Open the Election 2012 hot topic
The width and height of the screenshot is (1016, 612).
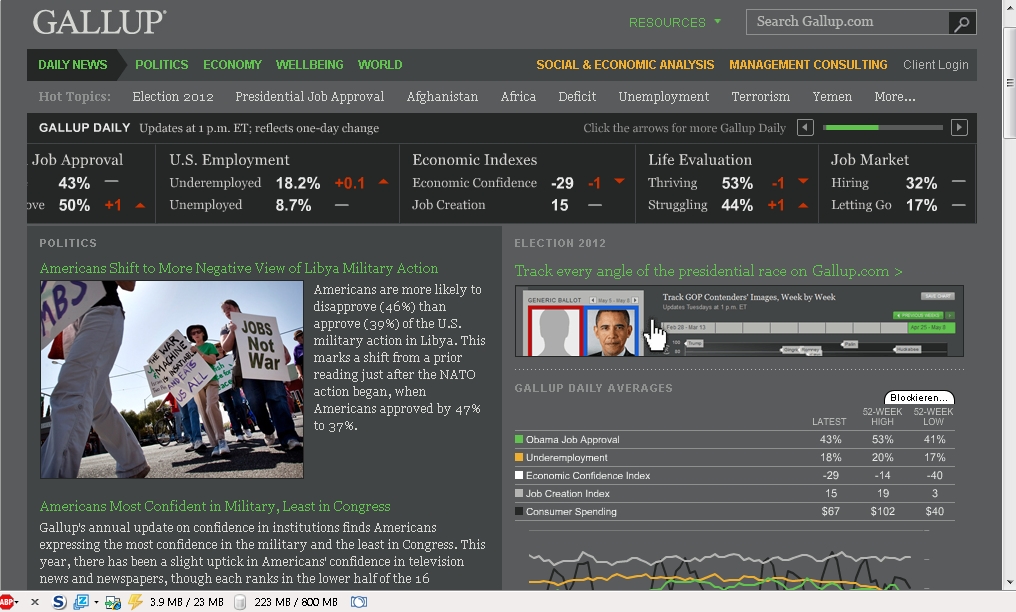173,96
